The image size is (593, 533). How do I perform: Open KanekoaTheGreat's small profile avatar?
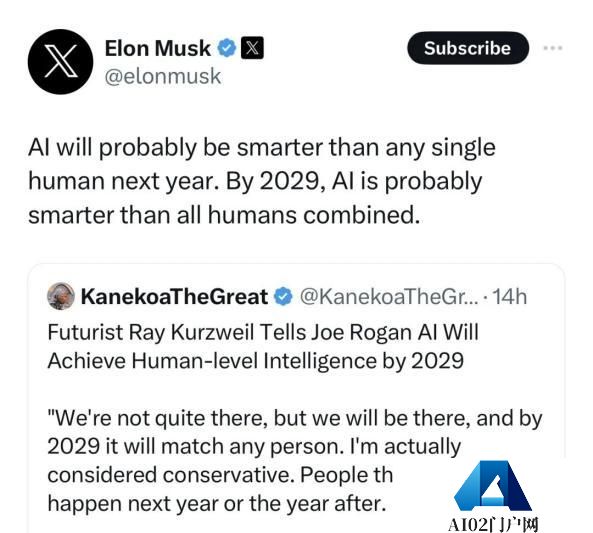pyautogui.click(x=61, y=296)
